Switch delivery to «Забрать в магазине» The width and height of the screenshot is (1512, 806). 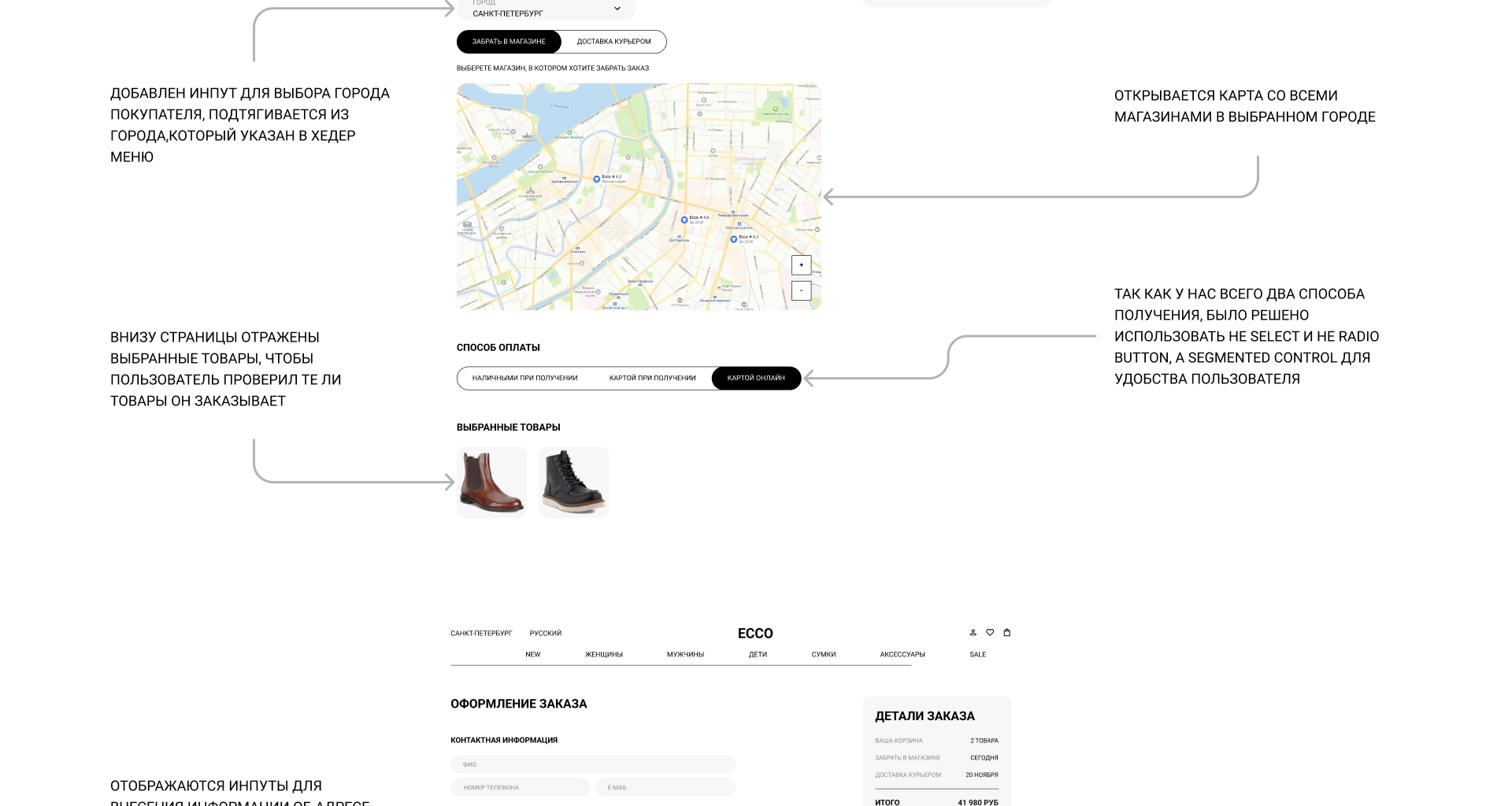[509, 42]
